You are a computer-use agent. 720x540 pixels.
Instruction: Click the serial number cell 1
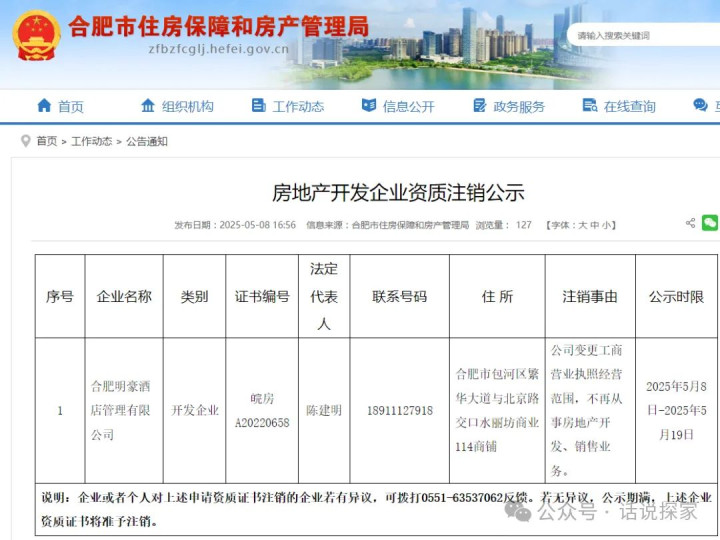point(60,411)
